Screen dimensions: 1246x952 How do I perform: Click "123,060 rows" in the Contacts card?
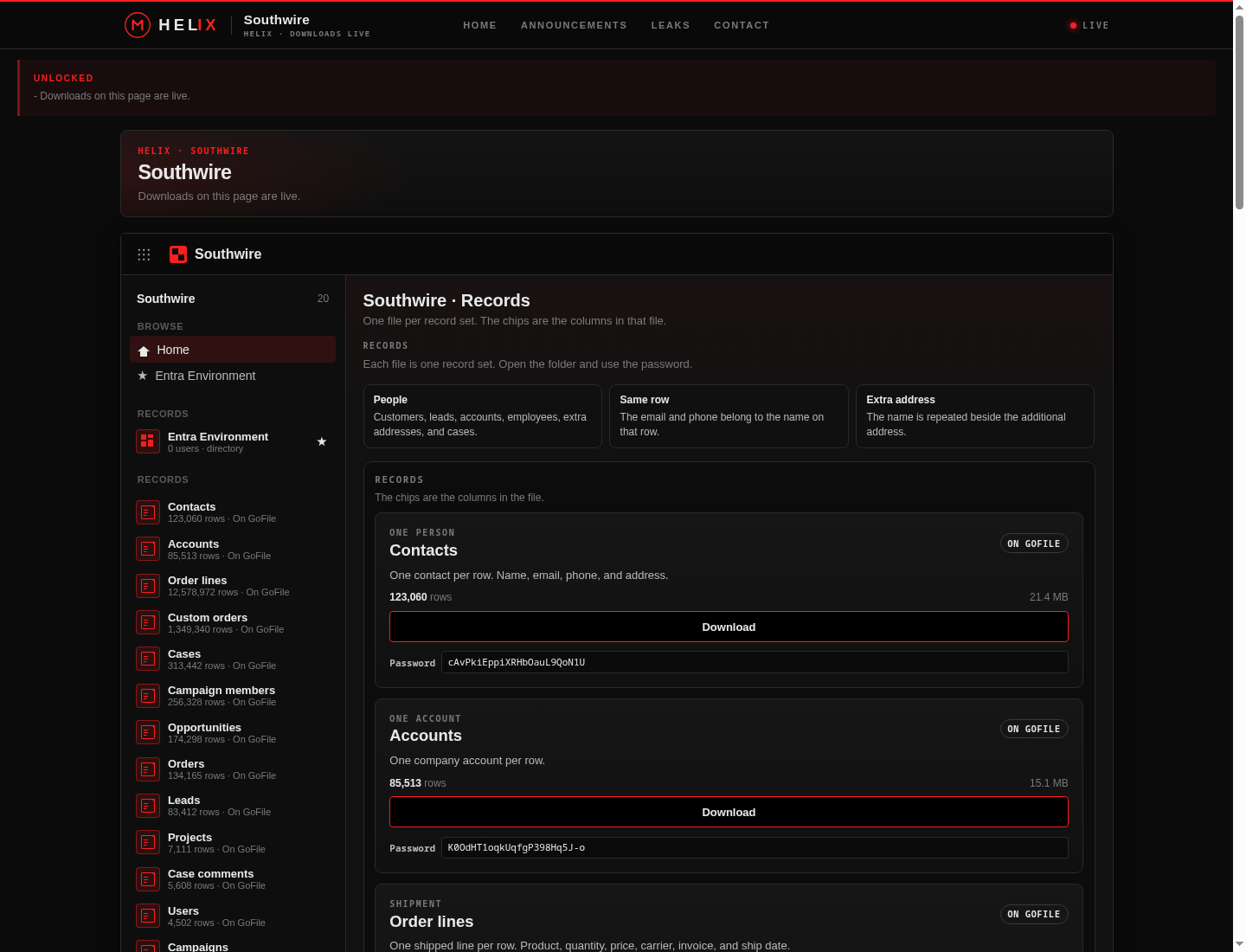(421, 597)
